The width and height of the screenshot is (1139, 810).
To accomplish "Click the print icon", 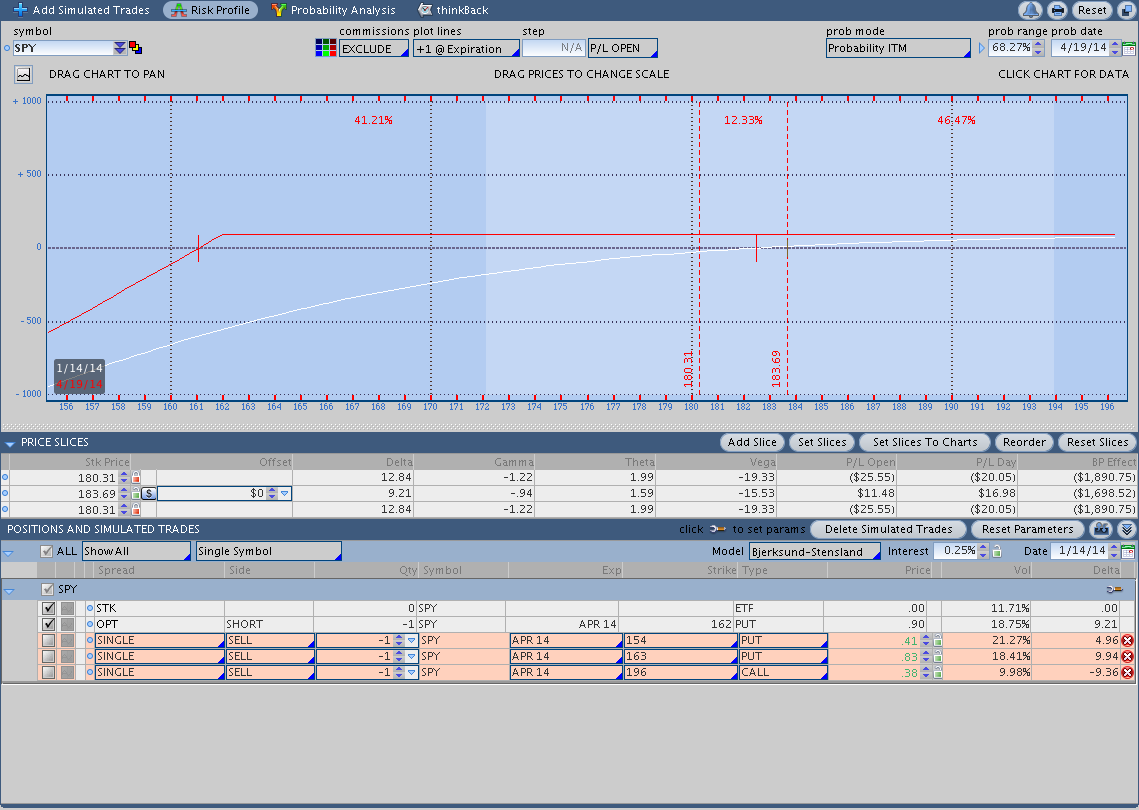I will point(1058,10).
